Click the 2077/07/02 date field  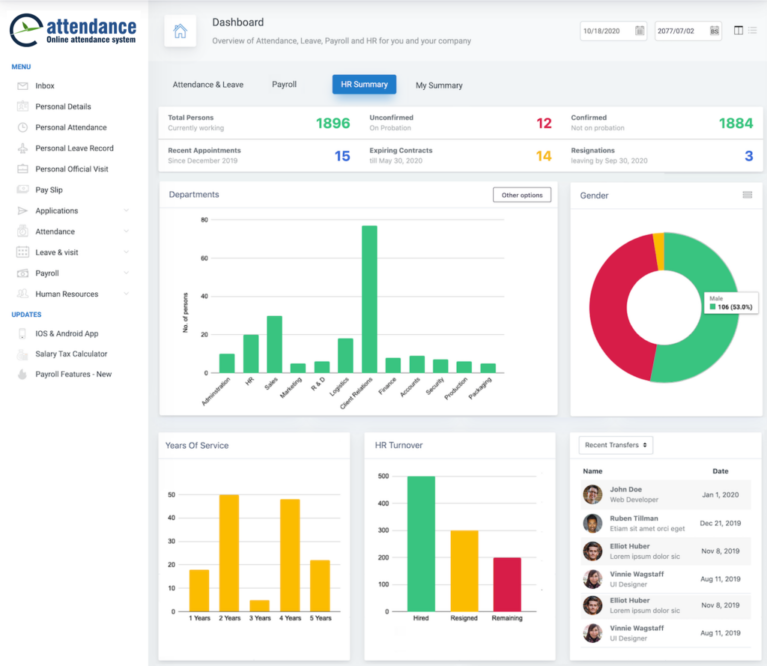click(688, 31)
